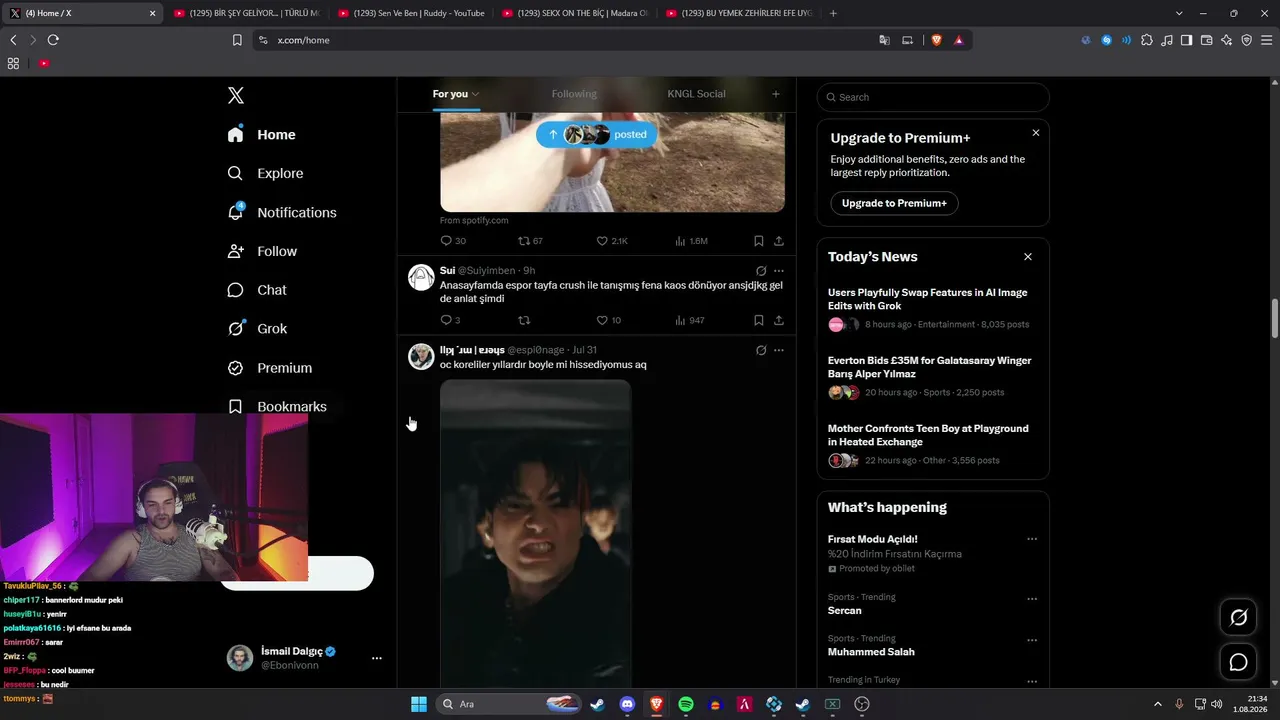Image resolution: width=1280 pixels, height=720 pixels.
Task: Dismiss the Upgrade to Premium+ card
Action: click(x=1036, y=133)
